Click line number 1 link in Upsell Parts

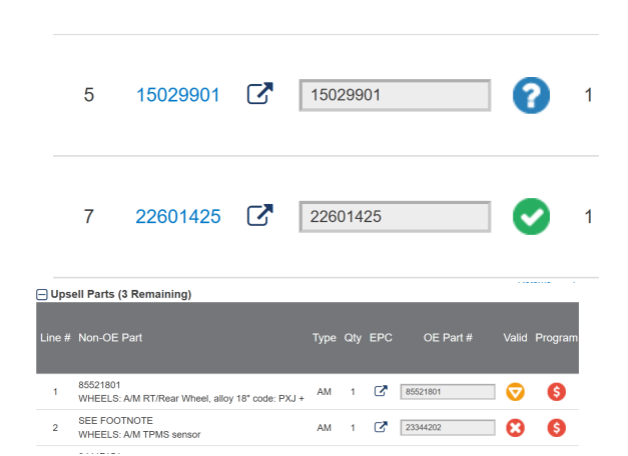55,391
